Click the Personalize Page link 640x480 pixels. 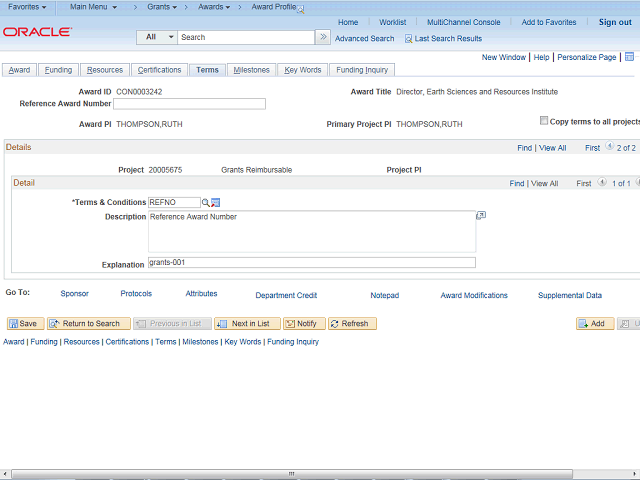[587, 57]
